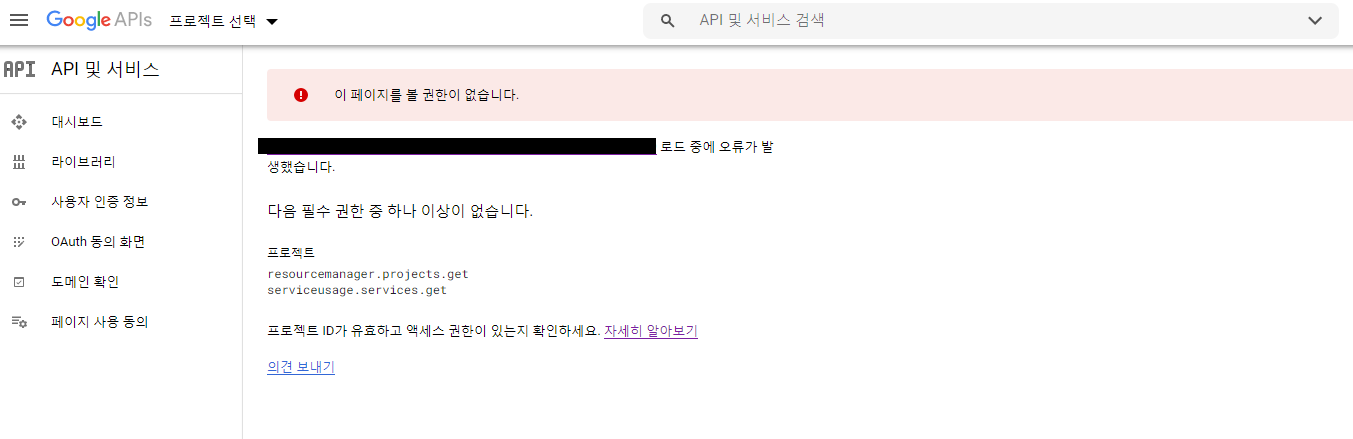Click the API 및 서비스 header icon

(x=19, y=69)
